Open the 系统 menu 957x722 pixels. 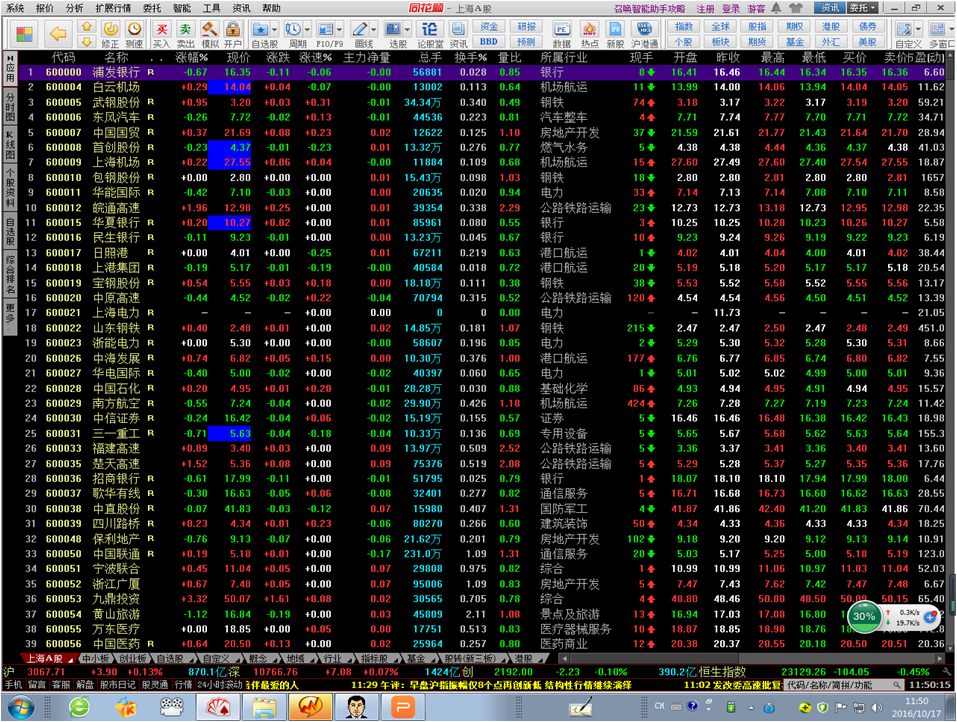pyautogui.click(x=15, y=8)
